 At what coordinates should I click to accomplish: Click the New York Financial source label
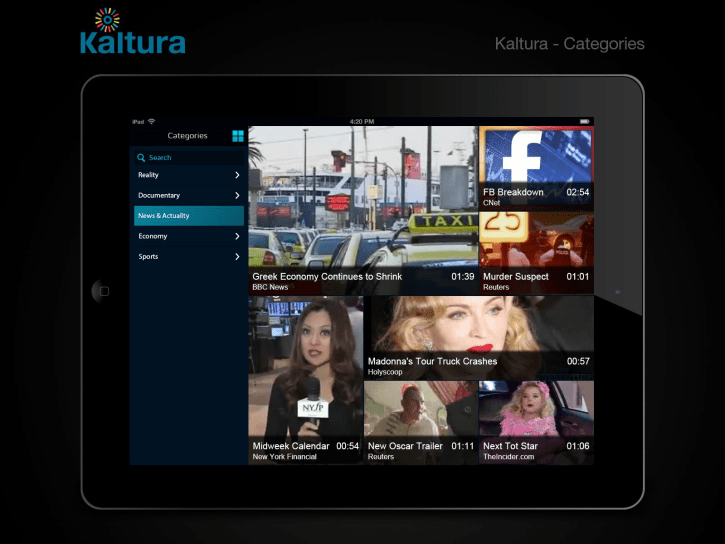284,457
